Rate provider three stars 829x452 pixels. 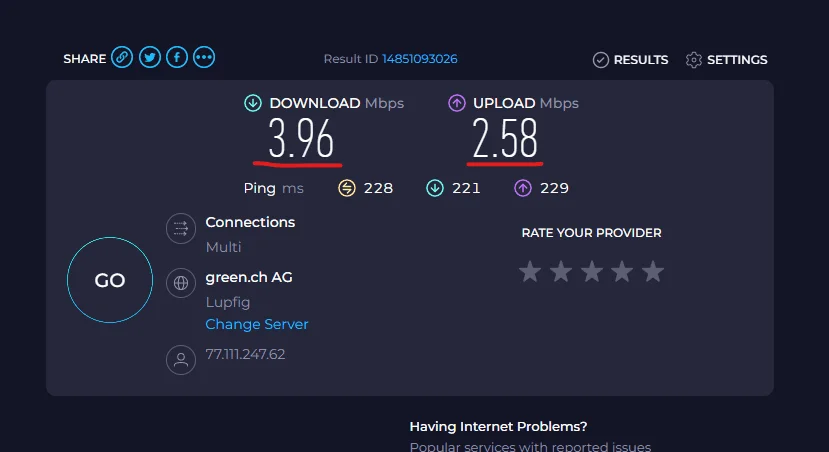592,272
